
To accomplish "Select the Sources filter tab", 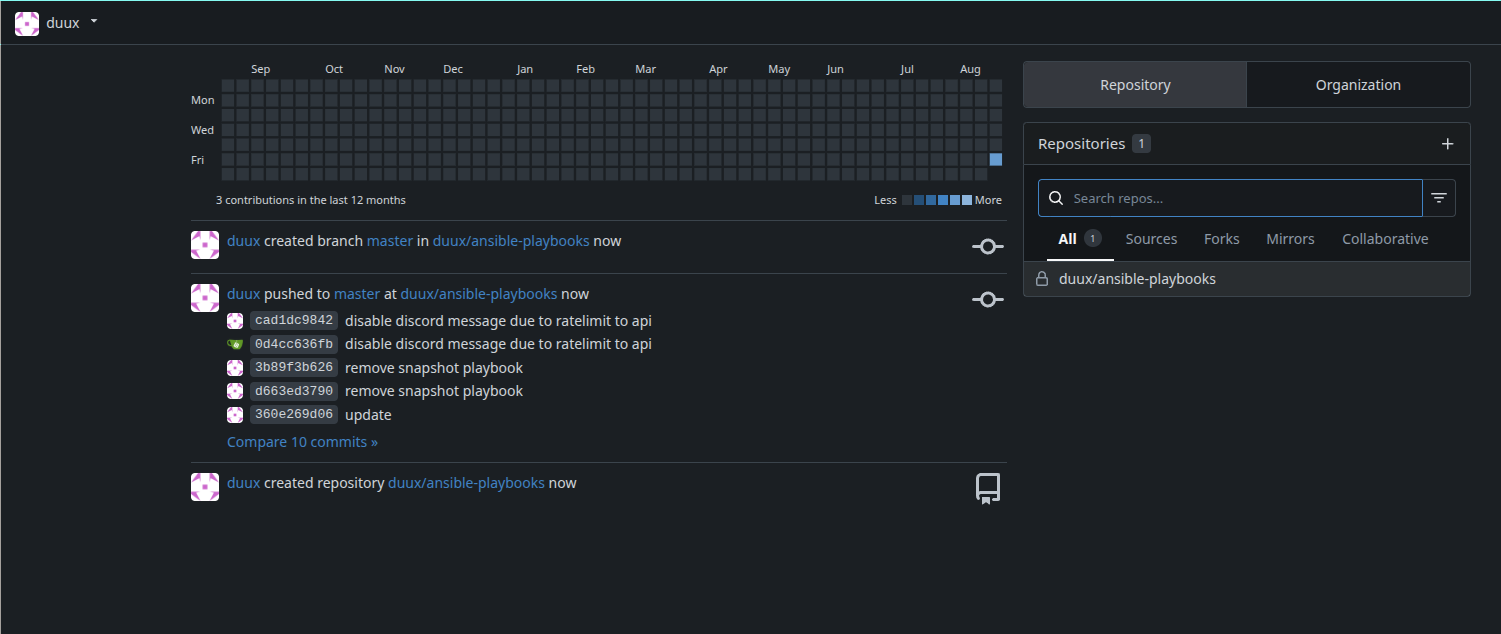I will pyautogui.click(x=1151, y=239).
